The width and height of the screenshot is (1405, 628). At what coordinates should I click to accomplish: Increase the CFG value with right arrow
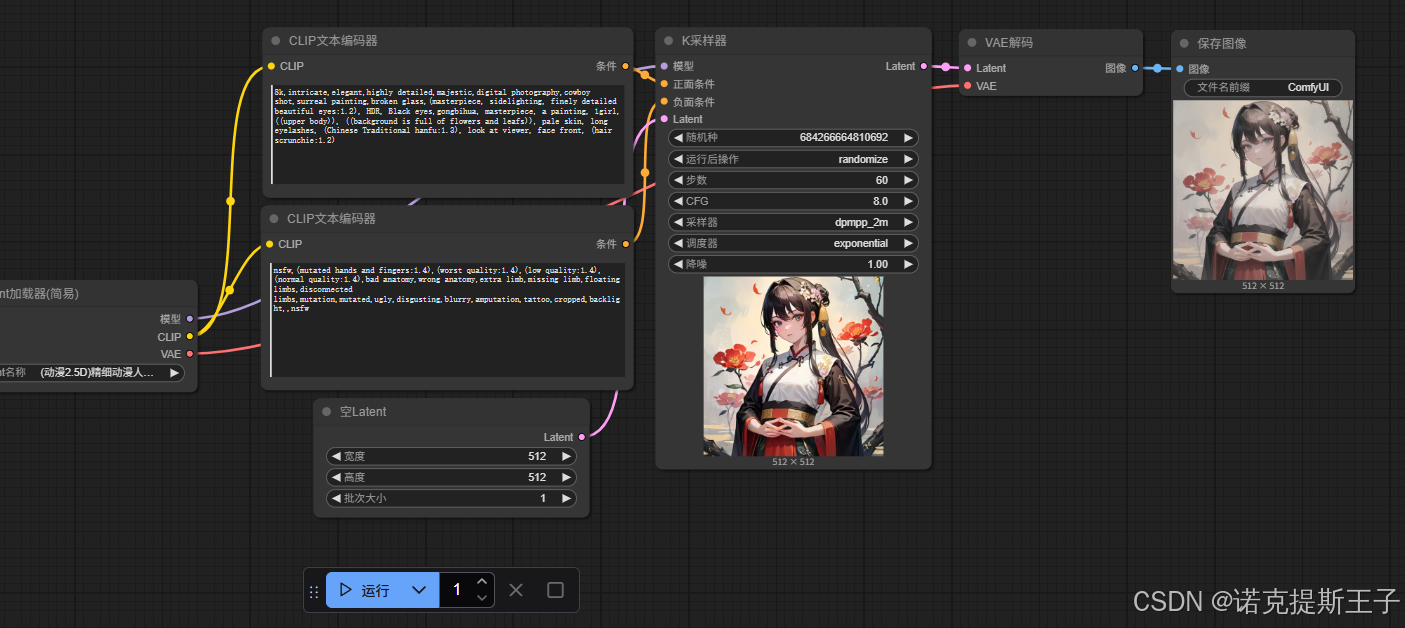coord(908,201)
